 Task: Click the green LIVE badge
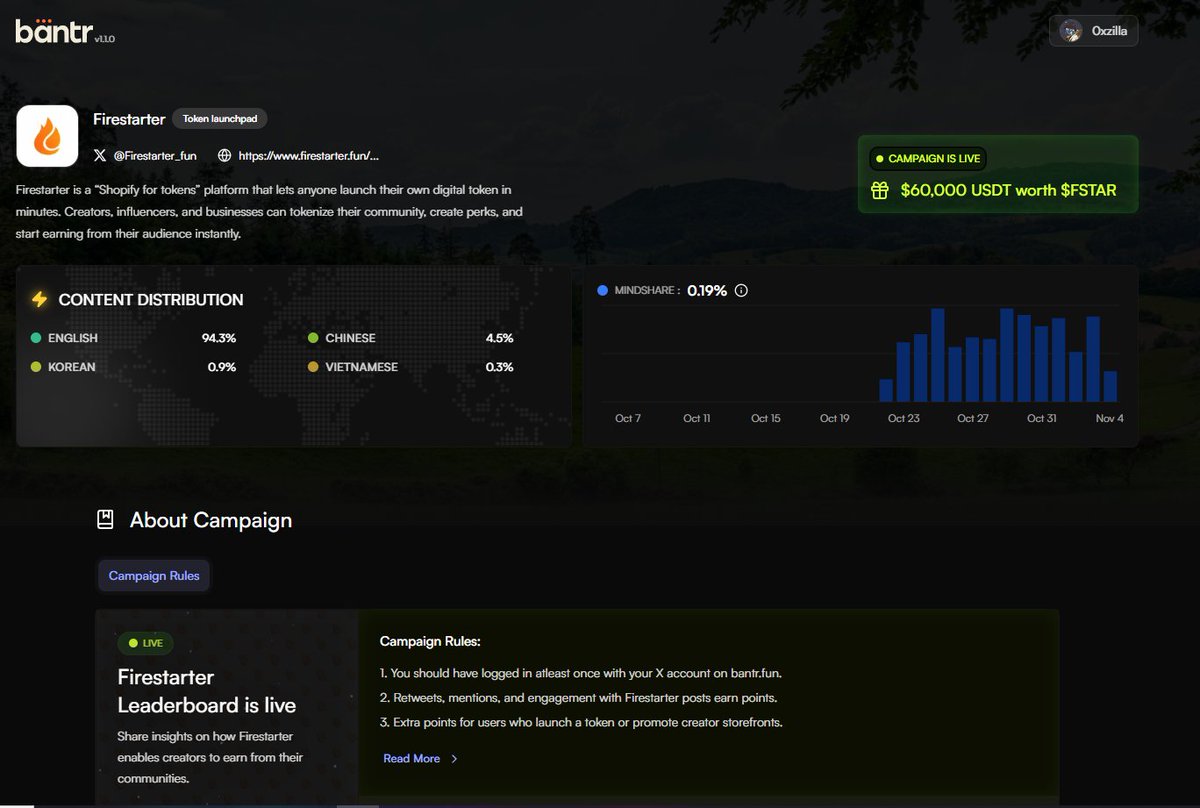[x=146, y=643]
